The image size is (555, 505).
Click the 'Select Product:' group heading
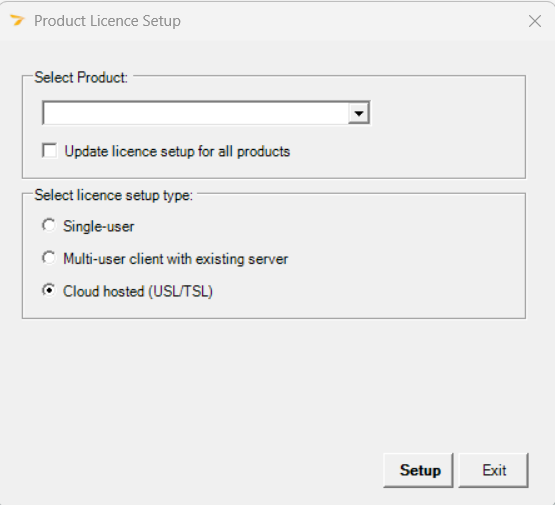[81, 78]
